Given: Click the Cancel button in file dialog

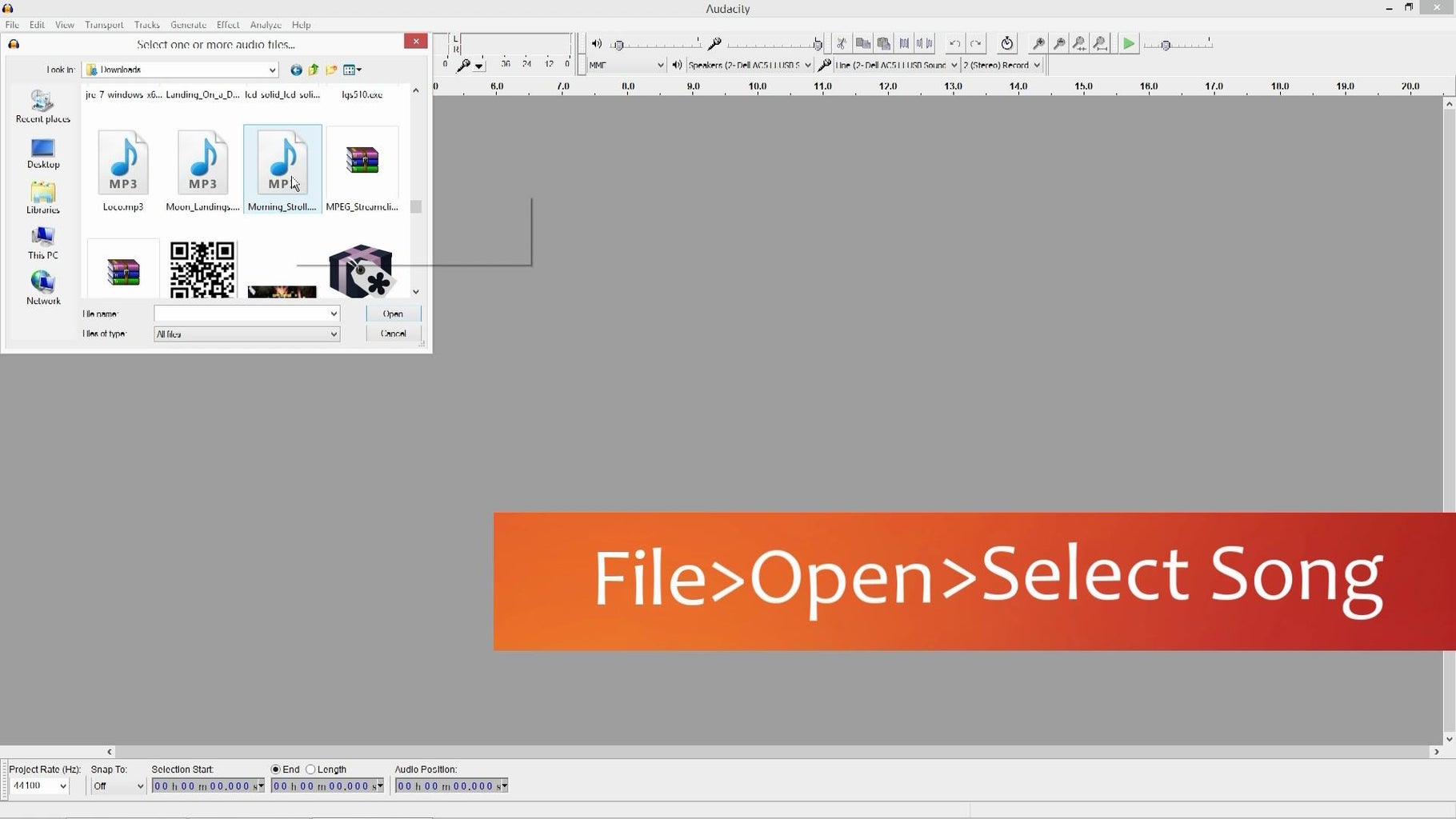Looking at the screenshot, I should (x=393, y=334).
